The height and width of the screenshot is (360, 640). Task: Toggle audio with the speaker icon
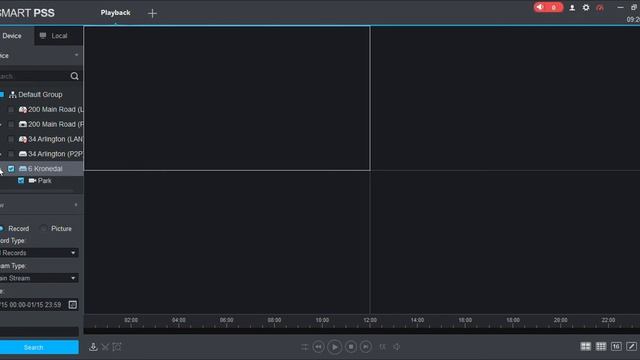(397, 347)
